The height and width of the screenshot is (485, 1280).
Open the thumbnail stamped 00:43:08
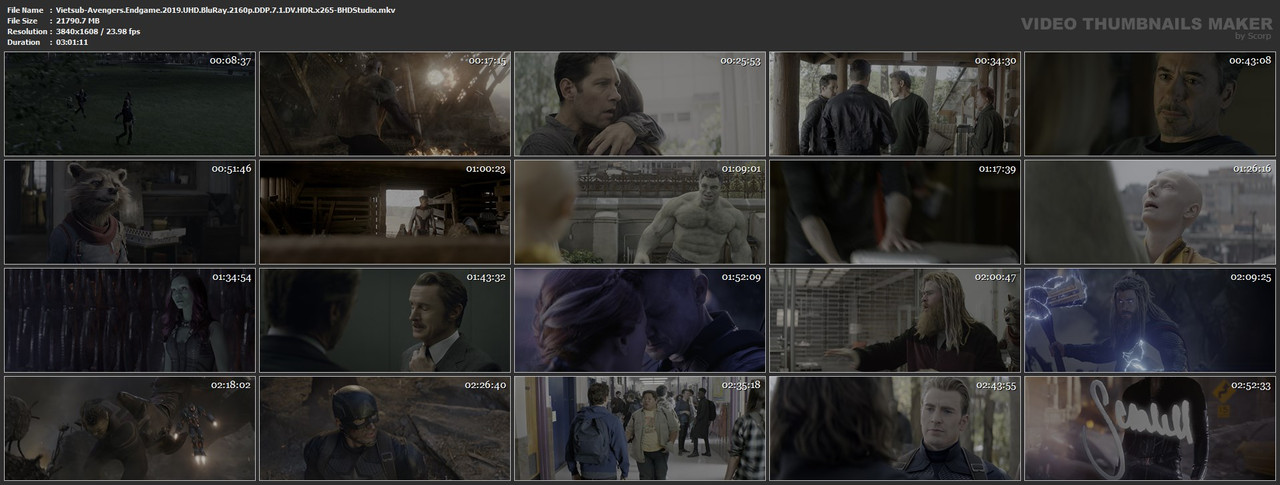click(x=1150, y=103)
